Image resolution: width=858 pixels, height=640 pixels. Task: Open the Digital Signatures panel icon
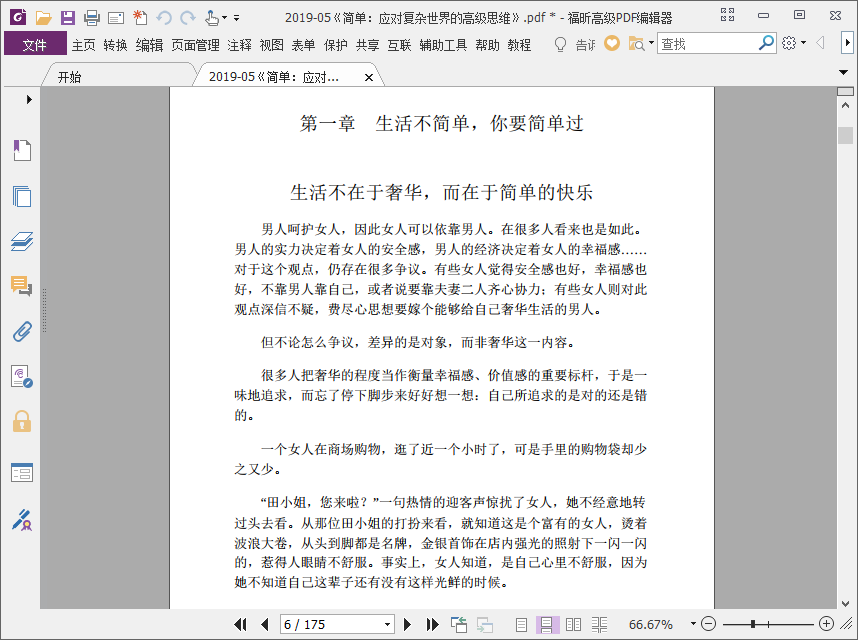point(22,377)
